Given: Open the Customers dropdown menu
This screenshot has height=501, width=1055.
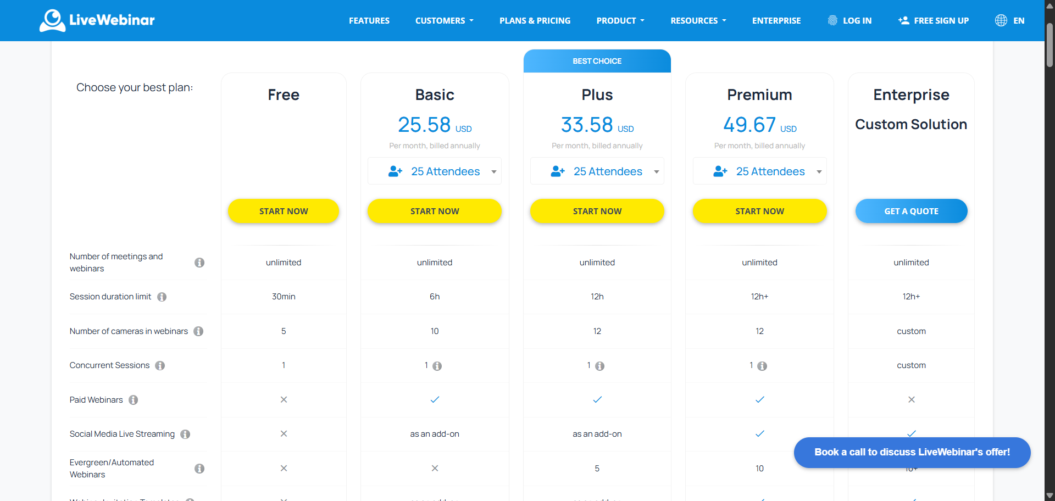Looking at the screenshot, I should tap(444, 20).
